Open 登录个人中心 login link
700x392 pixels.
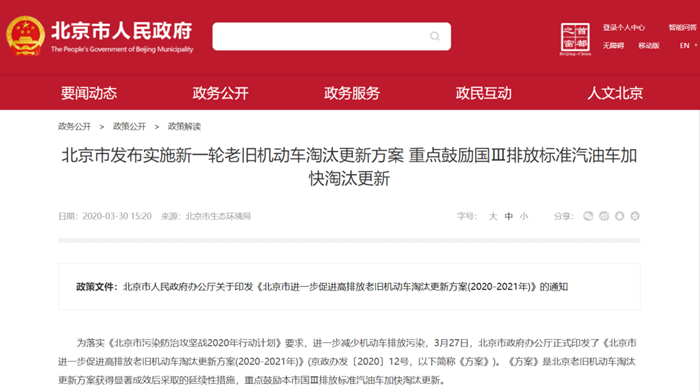point(624,28)
